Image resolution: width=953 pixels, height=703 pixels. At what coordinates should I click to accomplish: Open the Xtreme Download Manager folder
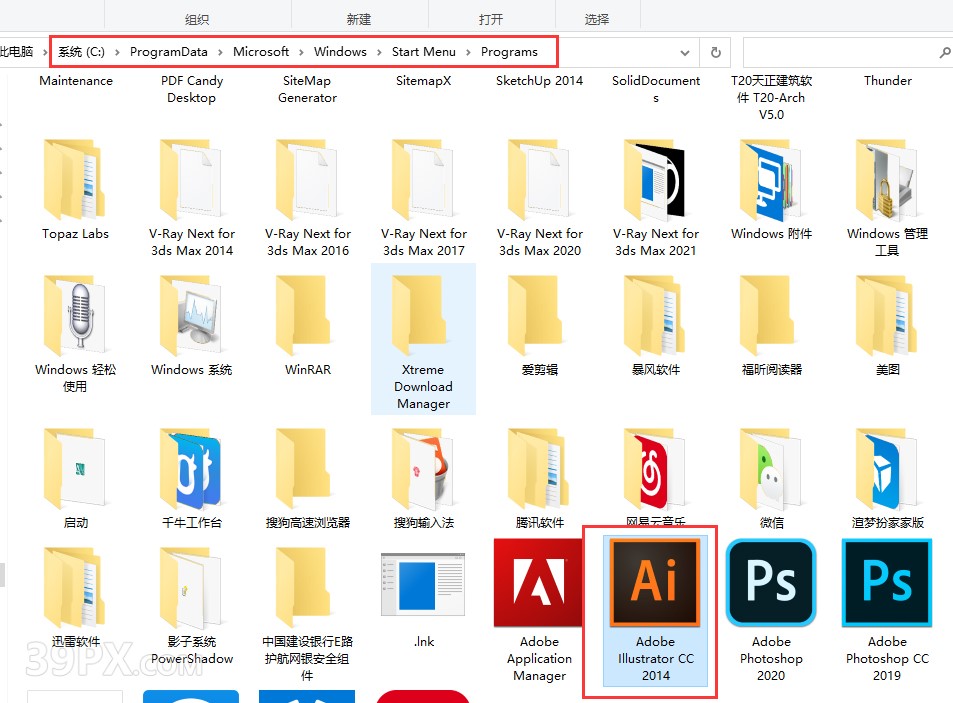[423, 320]
